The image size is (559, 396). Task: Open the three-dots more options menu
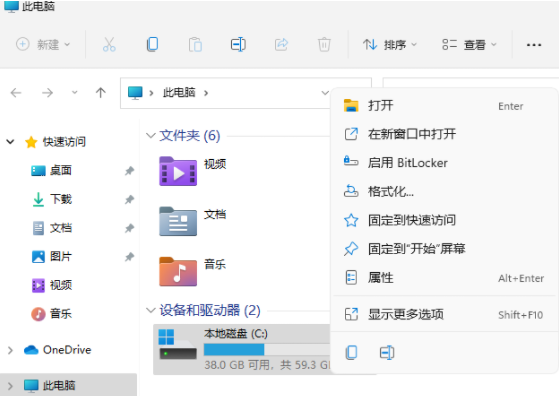click(x=534, y=45)
